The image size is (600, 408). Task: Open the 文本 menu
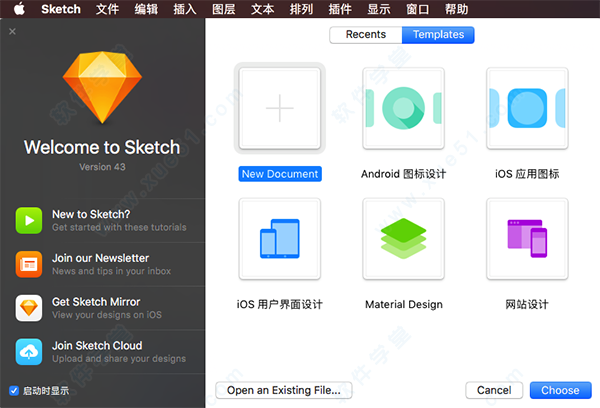click(262, 9)
